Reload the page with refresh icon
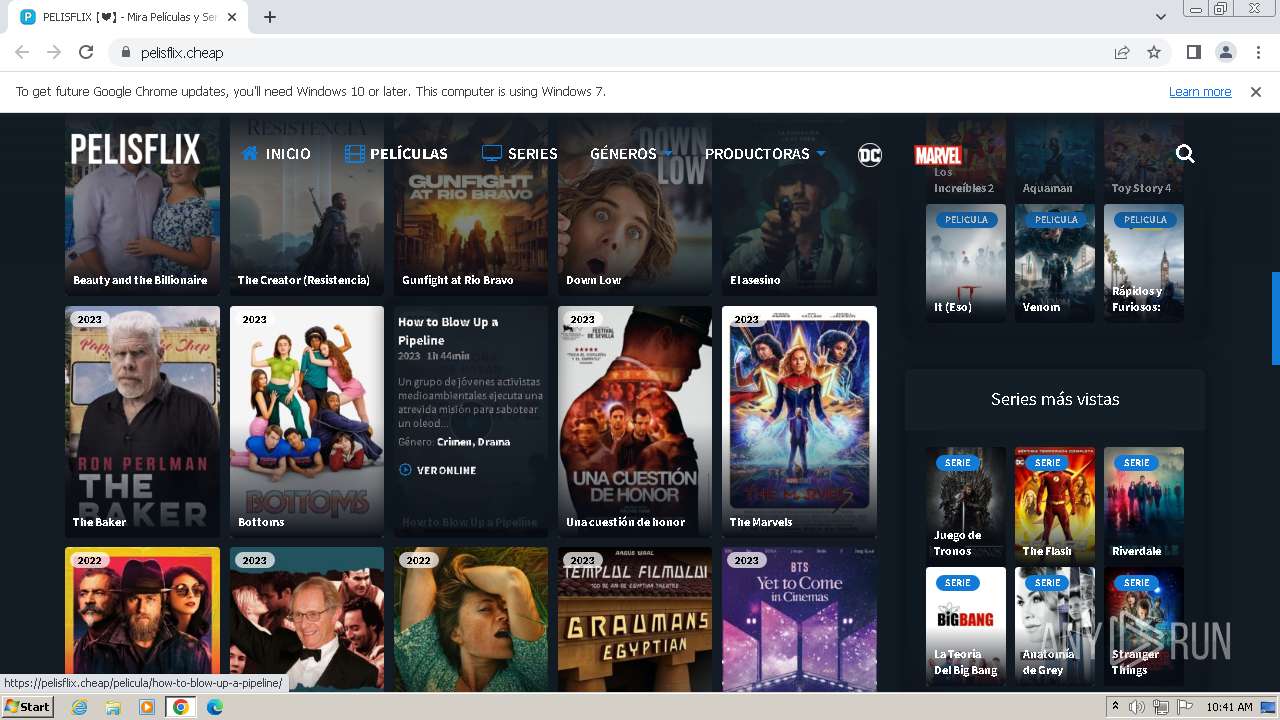 pos(86,52)
